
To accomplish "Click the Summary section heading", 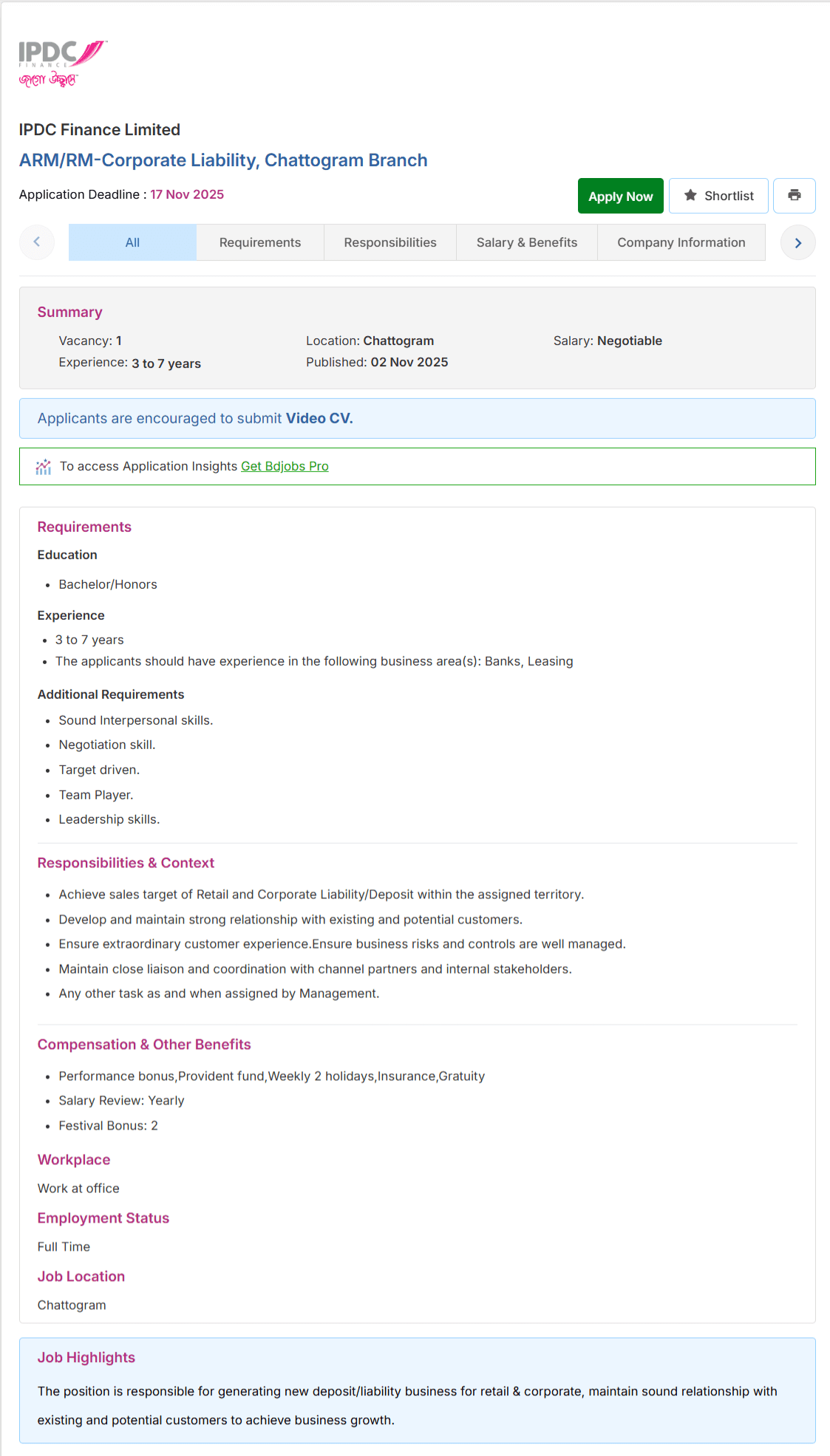I will 70,312.
